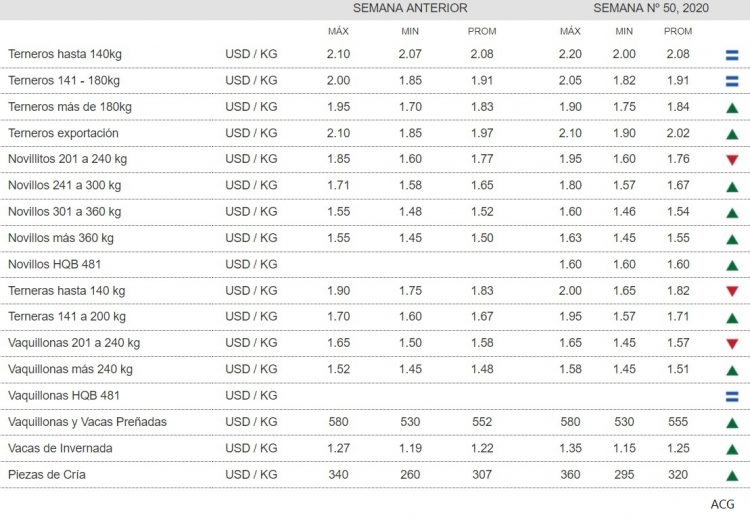Click the 555 average price for Vaquillonas y Vacas Preñadas

point(678,422)
